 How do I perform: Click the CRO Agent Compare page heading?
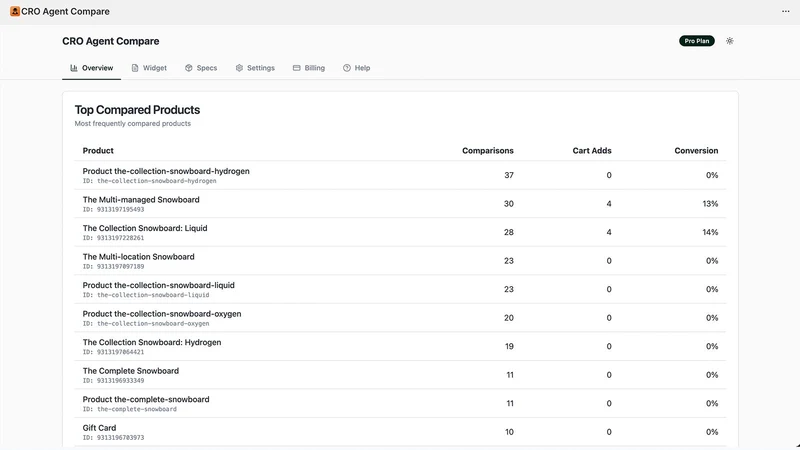[x=111, y=41]
